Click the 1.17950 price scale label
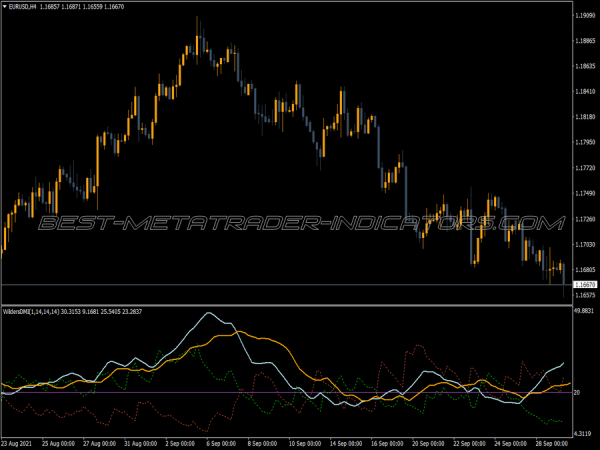 (x=585, y=142)
